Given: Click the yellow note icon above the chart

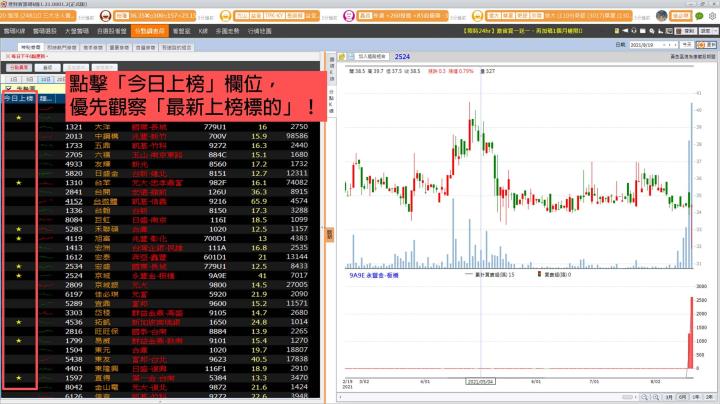Looking at the screenshot, I should (342, 56).
